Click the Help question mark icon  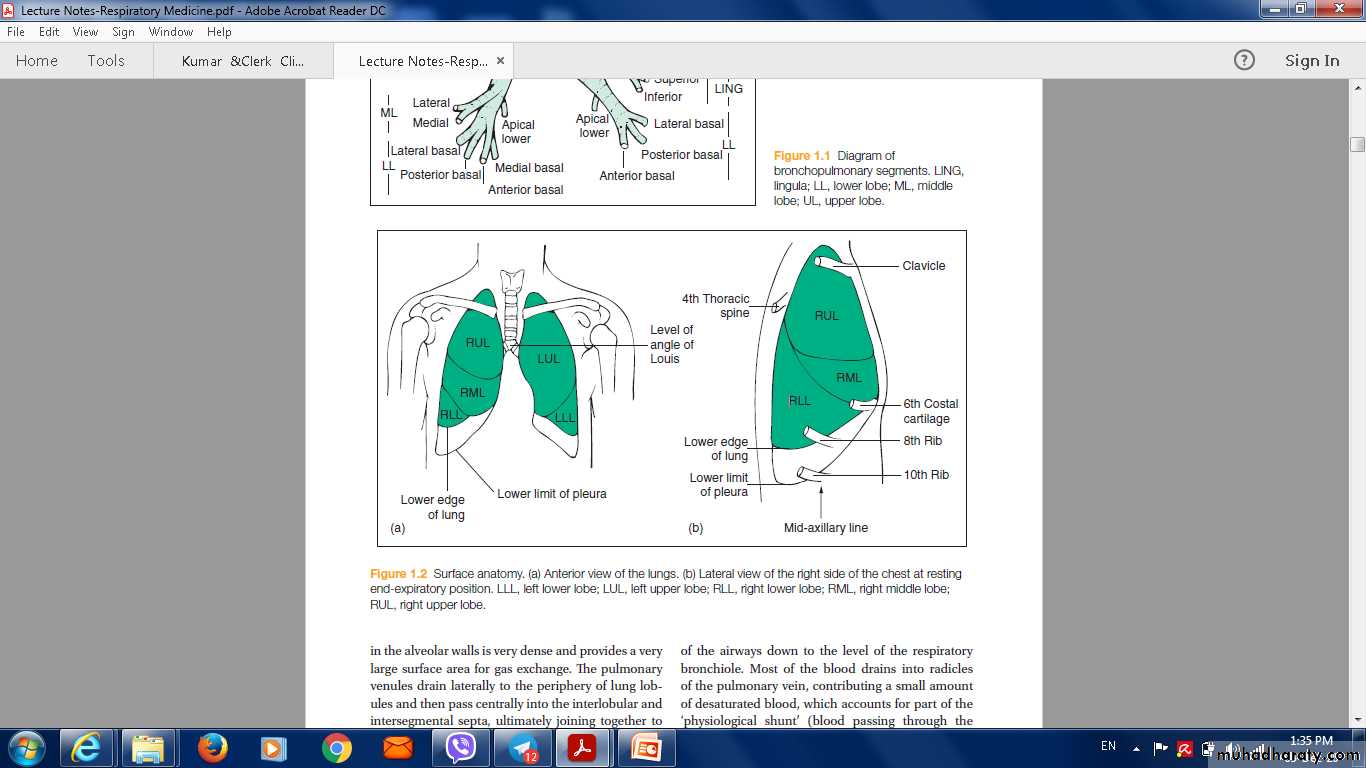pyautogui.click(x=1244, y=60)
